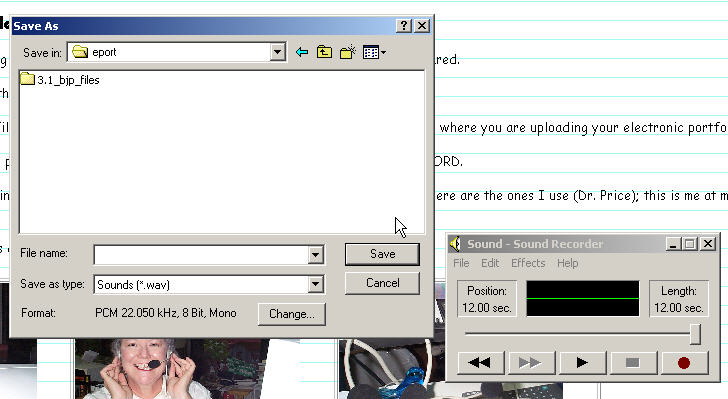Create a new folder in eport
728x399 pixels.
point(348,52)
